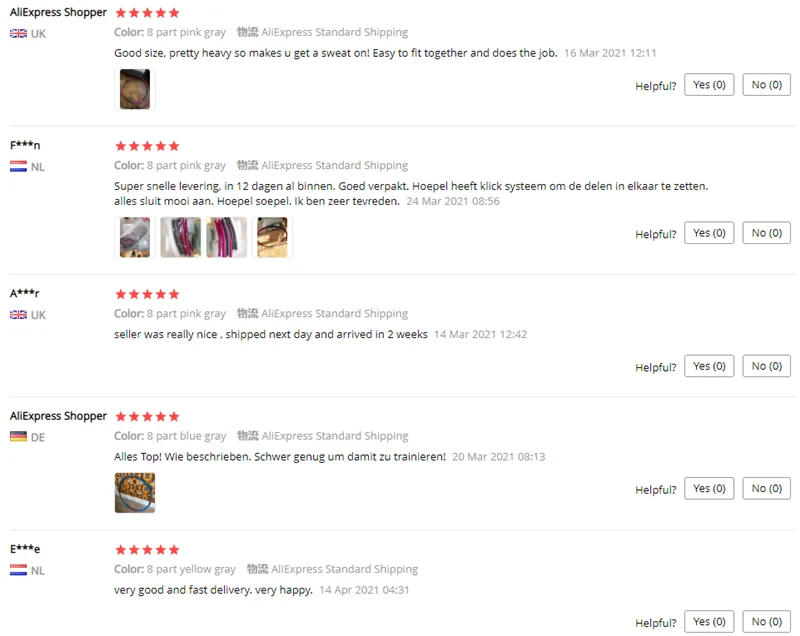Click the UK flag icon under A***r

point(18,315)
